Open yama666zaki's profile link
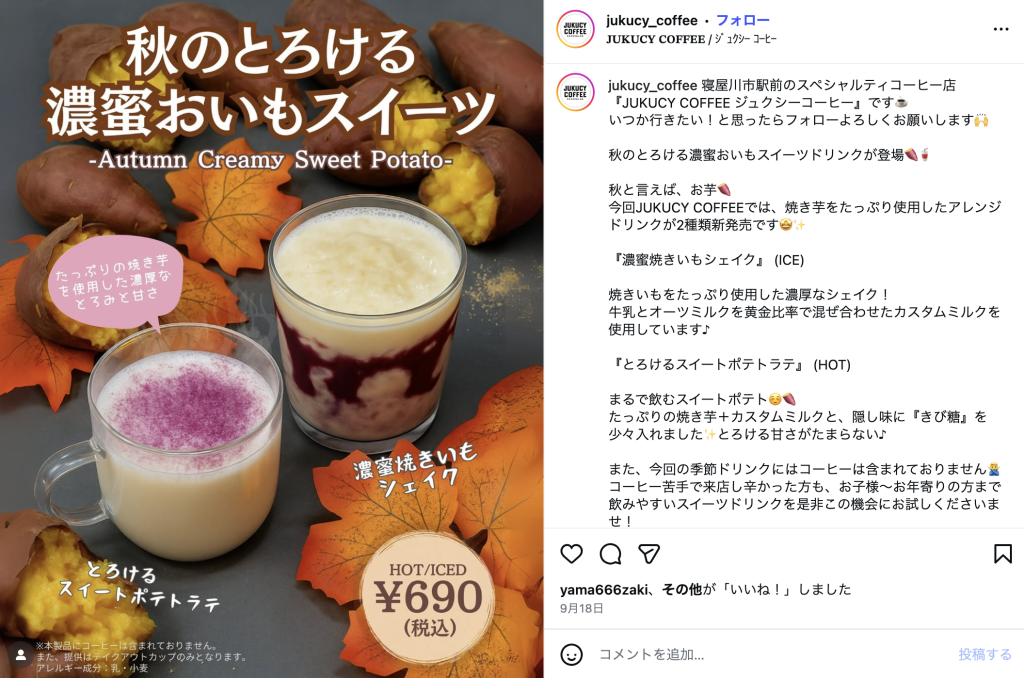1024x678 pixels. (x=603, y=589)
